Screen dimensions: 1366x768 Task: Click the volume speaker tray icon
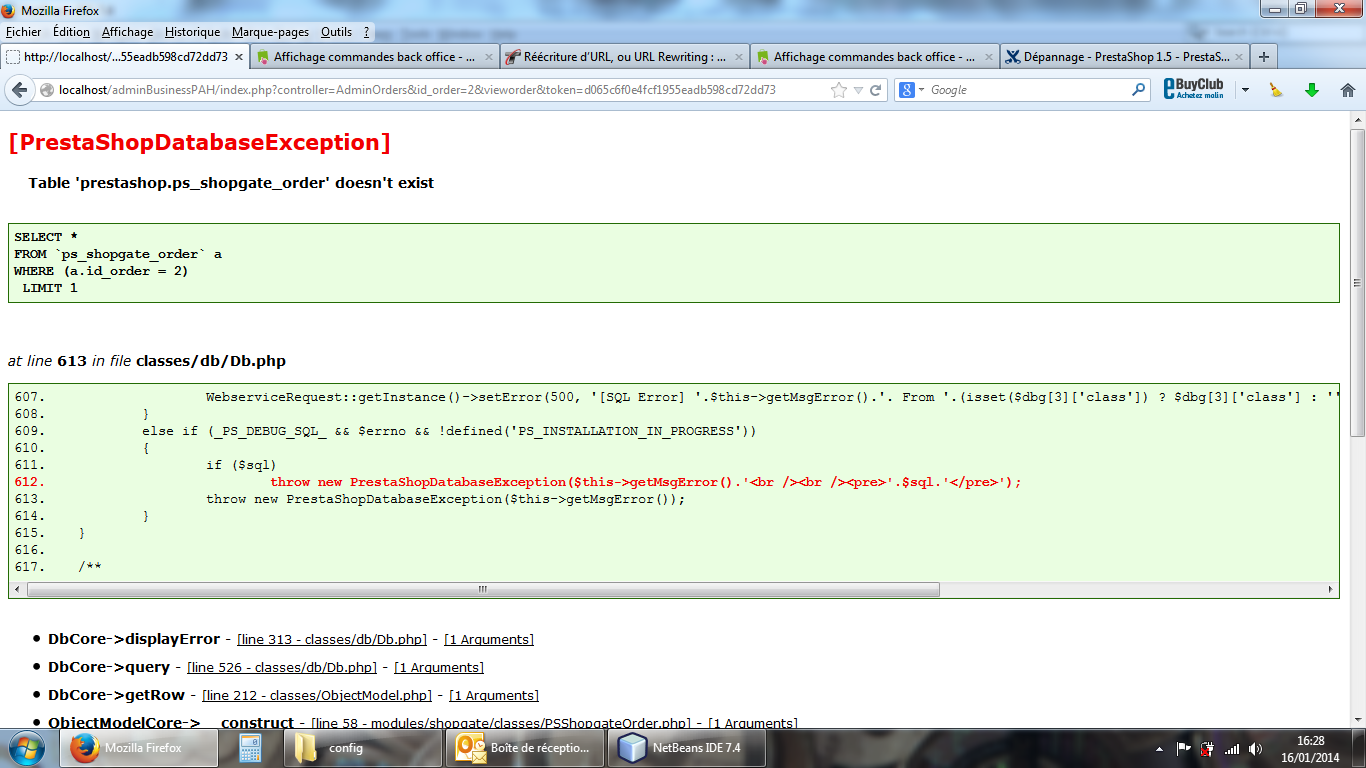[1255, 748]
